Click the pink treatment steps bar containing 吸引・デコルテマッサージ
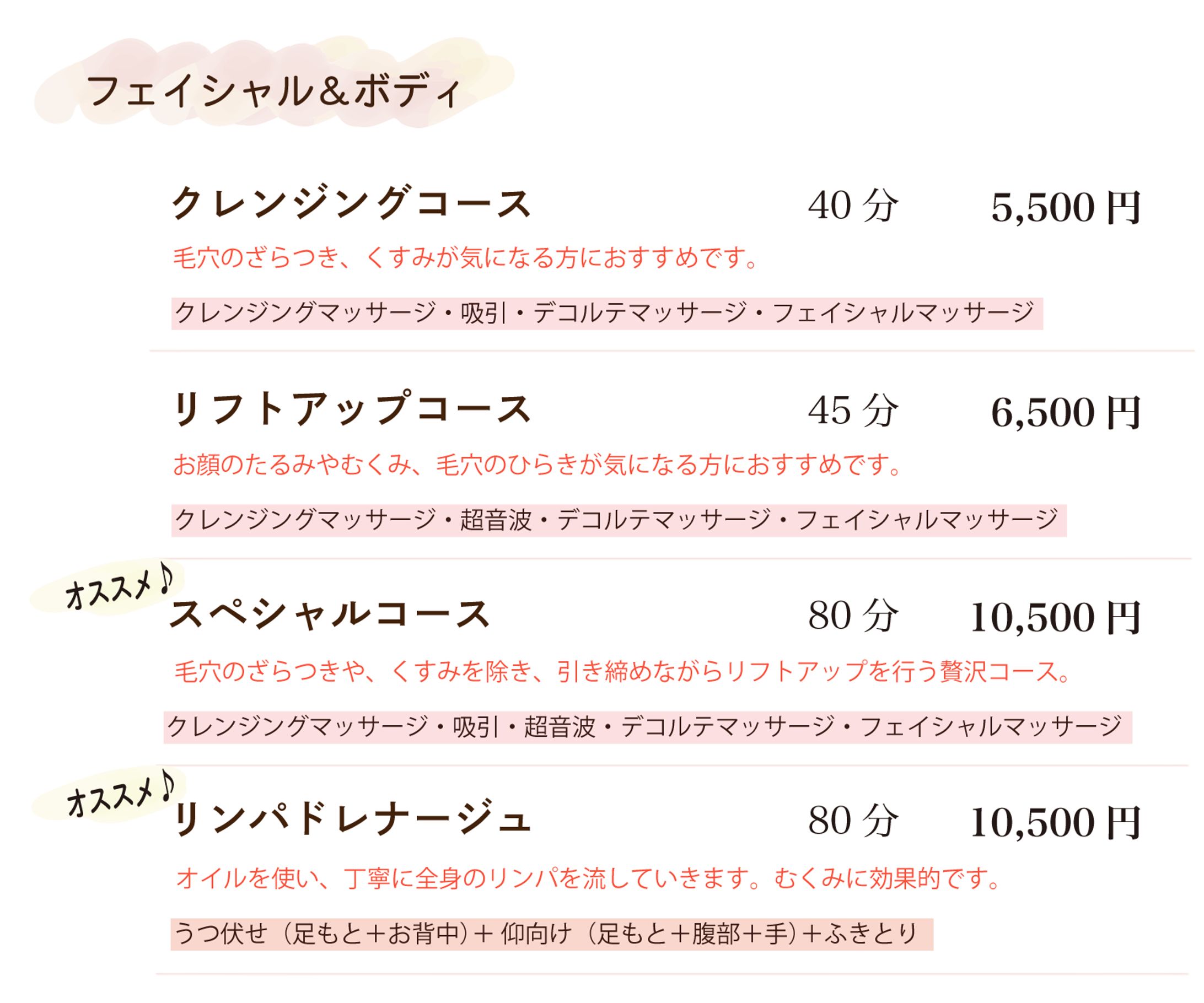Screen dimensions: 1204x1003 pyautogui.click(x=606, y=314)
